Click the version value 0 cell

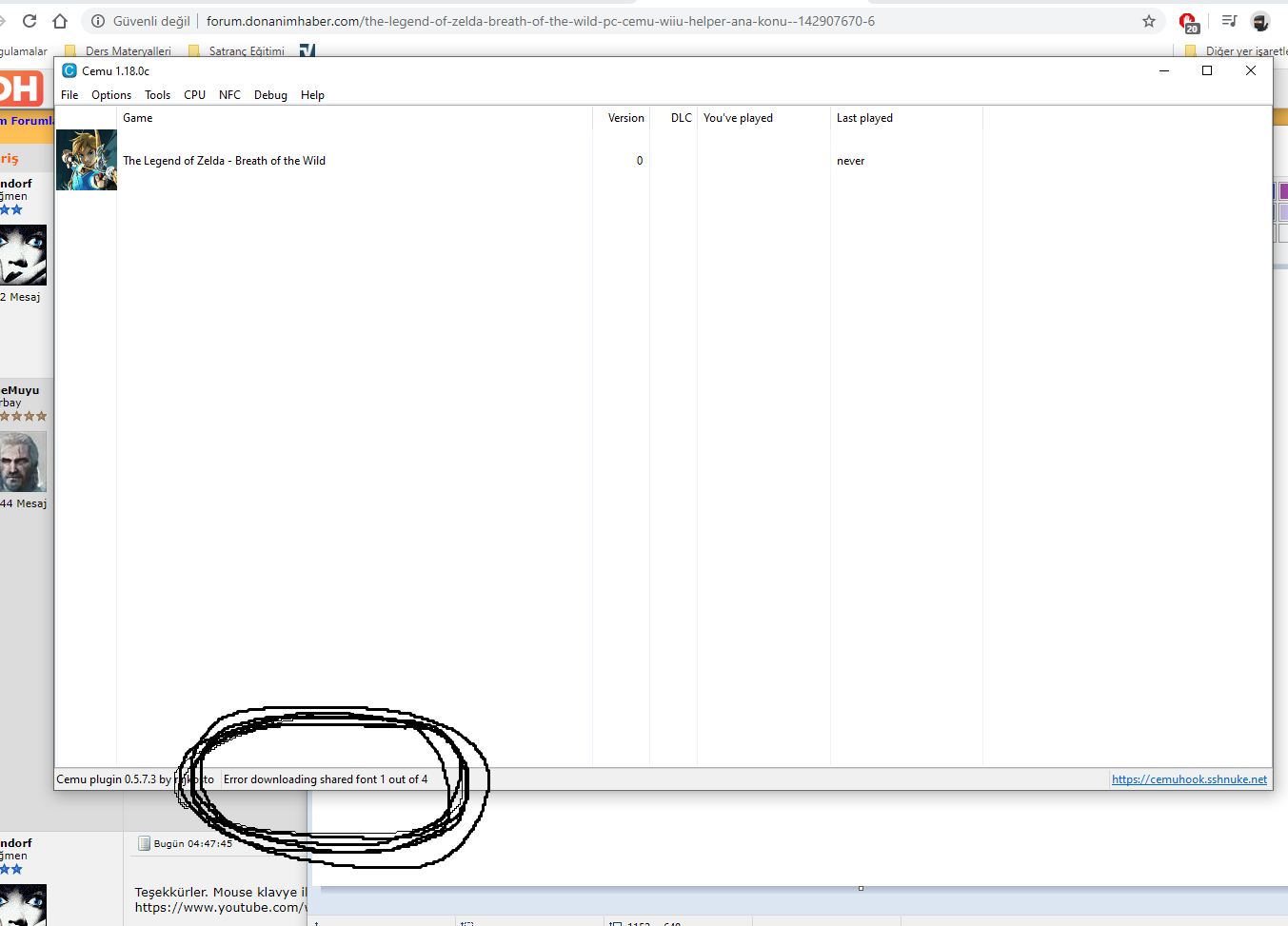(640, 161)
